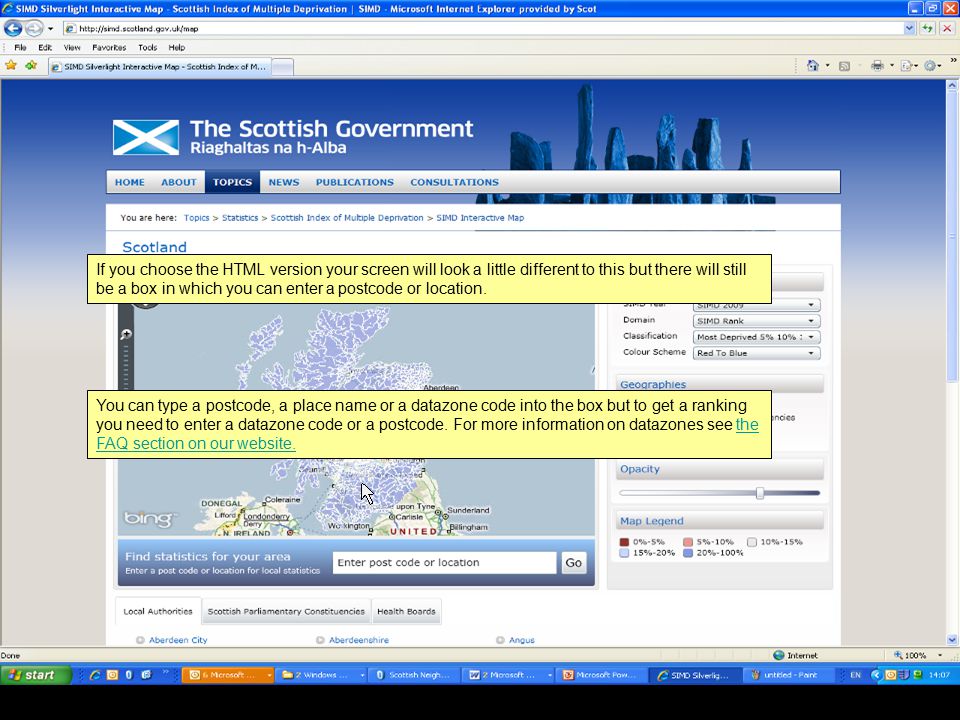Click the Scottish Government saltire logo
960x720 pixels.
coord(146,137)
